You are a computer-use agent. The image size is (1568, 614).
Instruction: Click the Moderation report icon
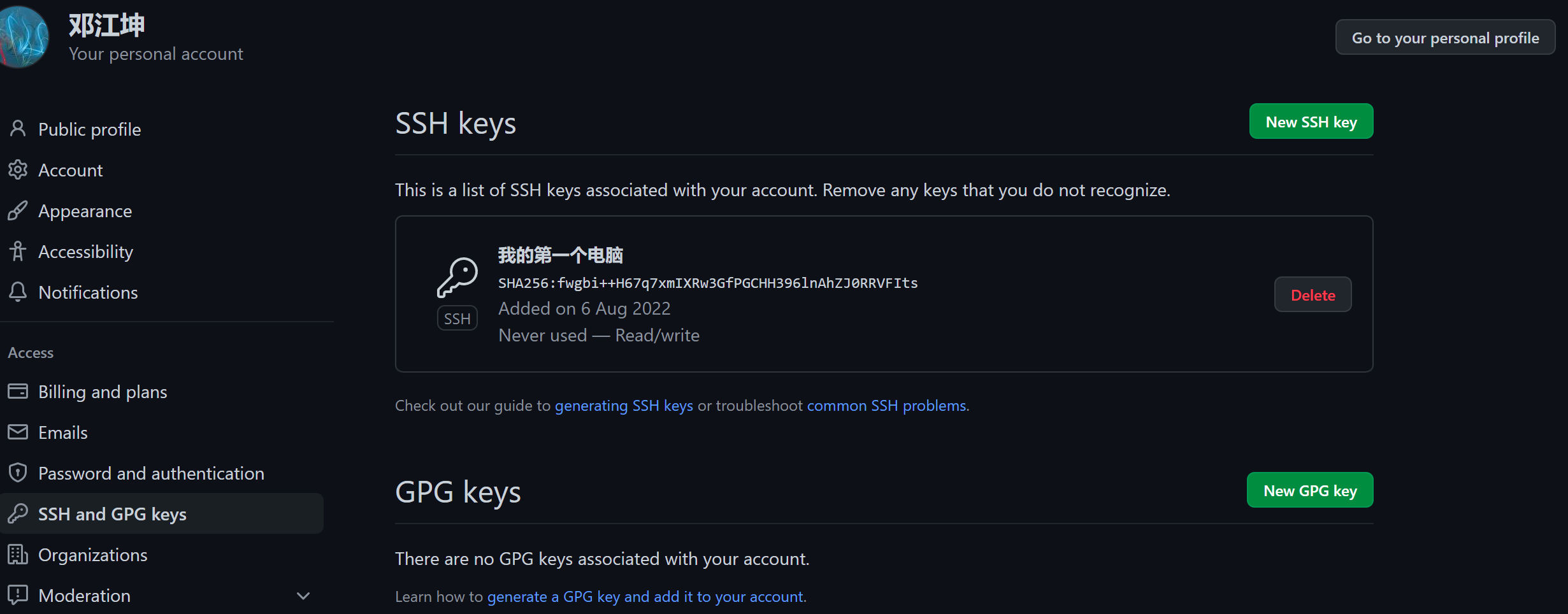18,596
